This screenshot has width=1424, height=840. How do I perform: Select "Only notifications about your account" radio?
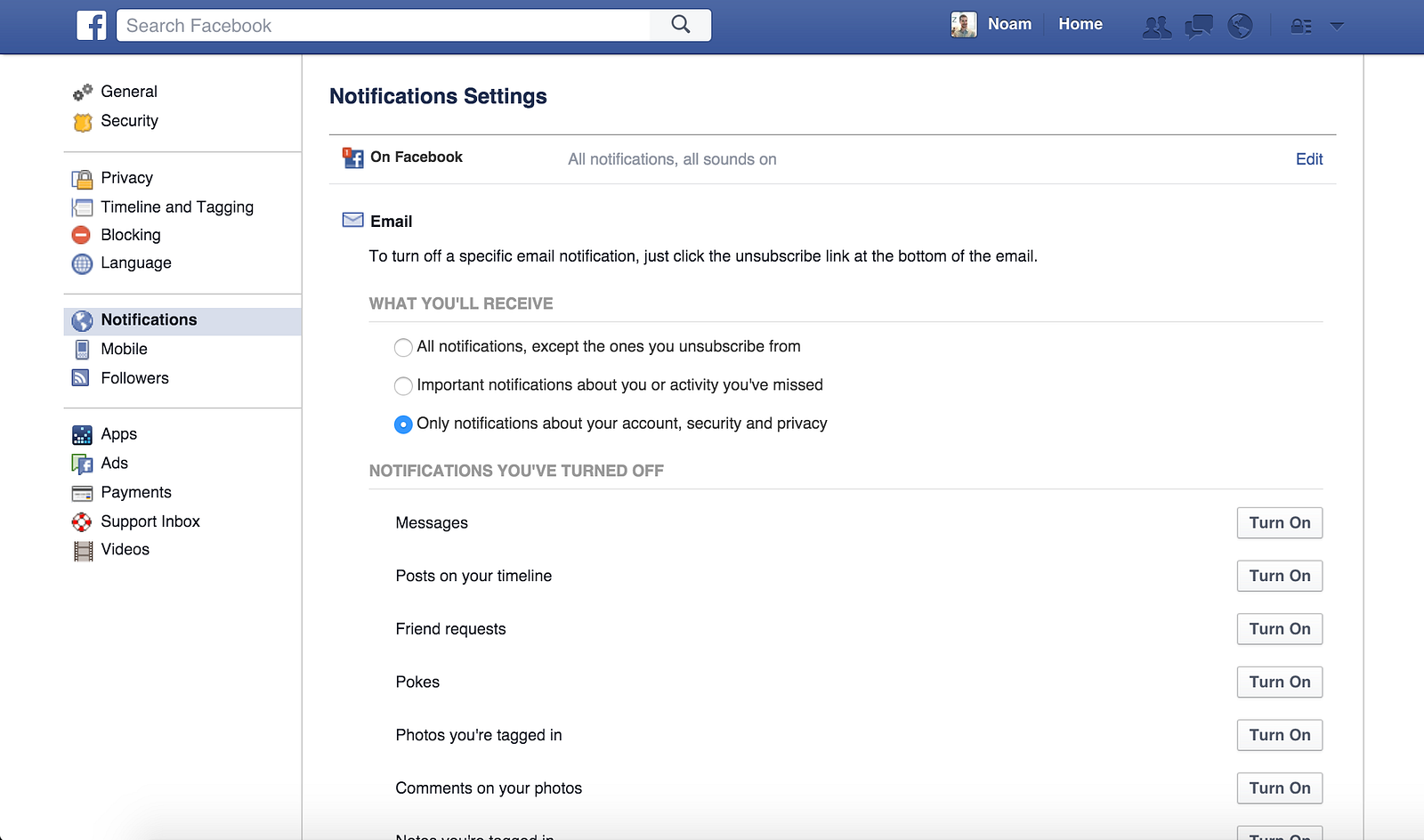pos(403,424)
